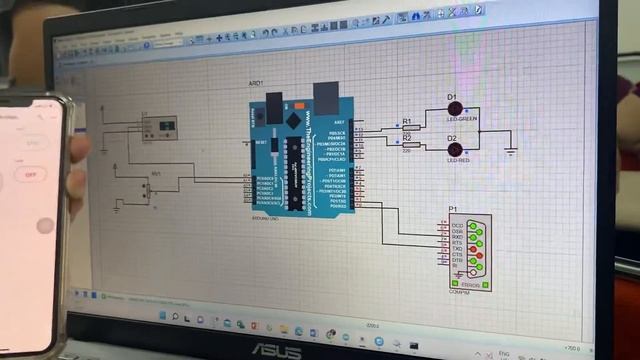Open Google Chrome from the taskbar
This screenshot has width=640, height=360.
[331, 334]
